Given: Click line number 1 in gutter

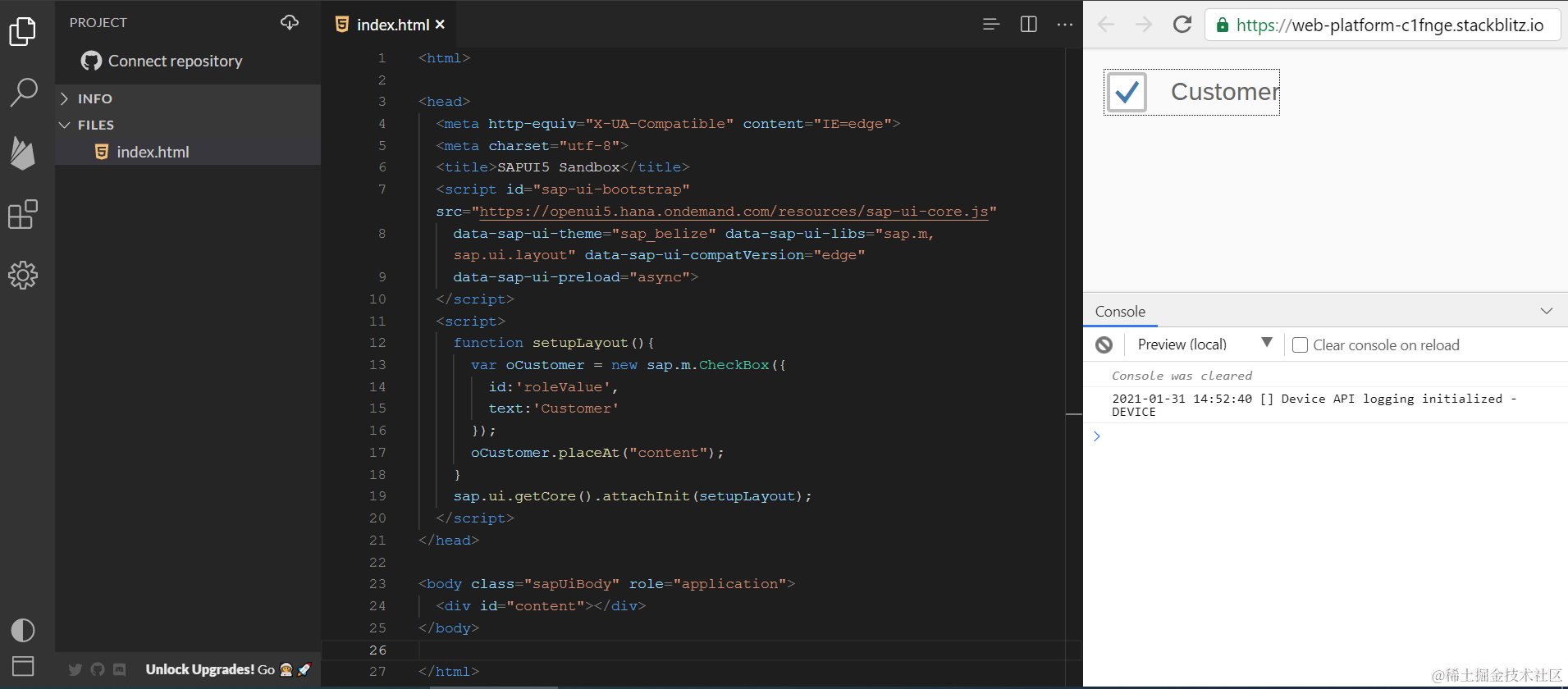Looking at the screenshot, I should (x=382, y=58).
